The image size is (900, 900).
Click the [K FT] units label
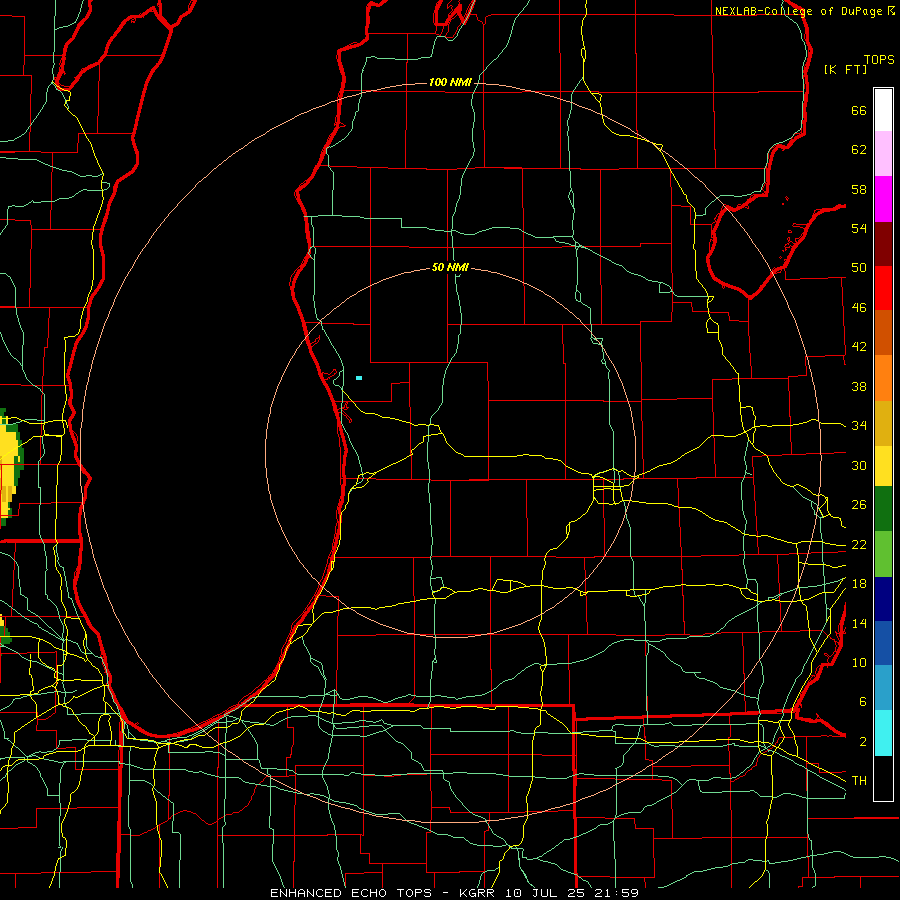[x=845, y=69]
